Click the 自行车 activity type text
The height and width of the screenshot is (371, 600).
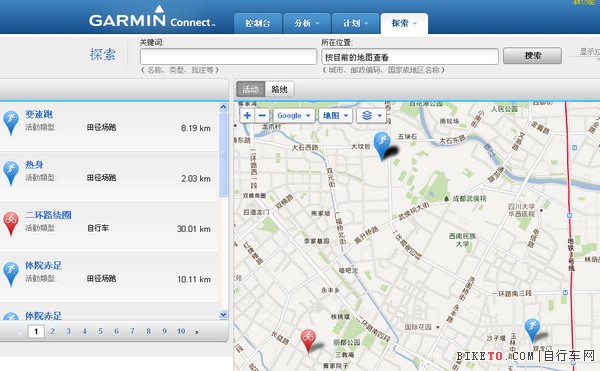(98, 228)
